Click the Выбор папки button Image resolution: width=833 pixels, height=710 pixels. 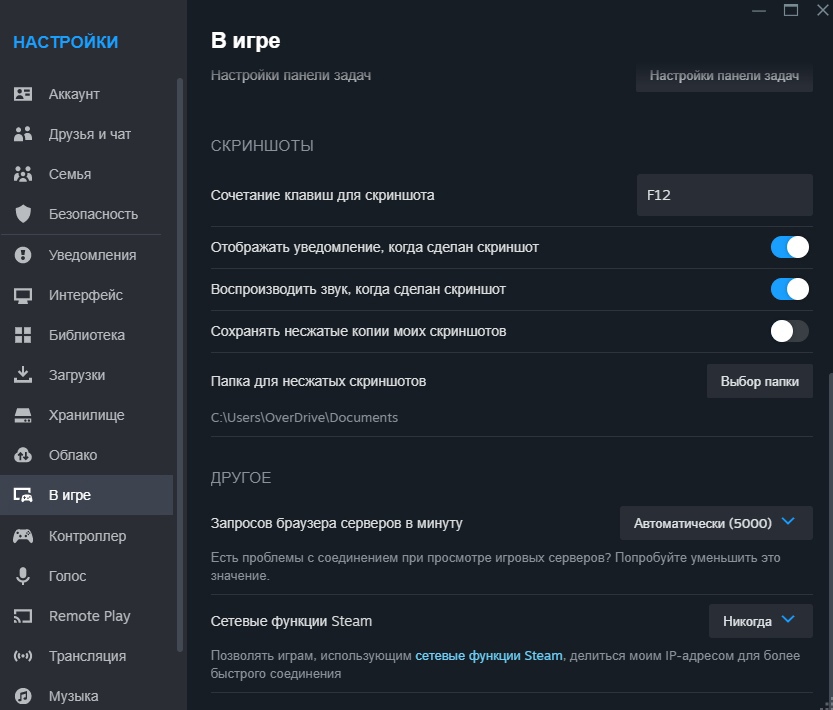point(760,381)
